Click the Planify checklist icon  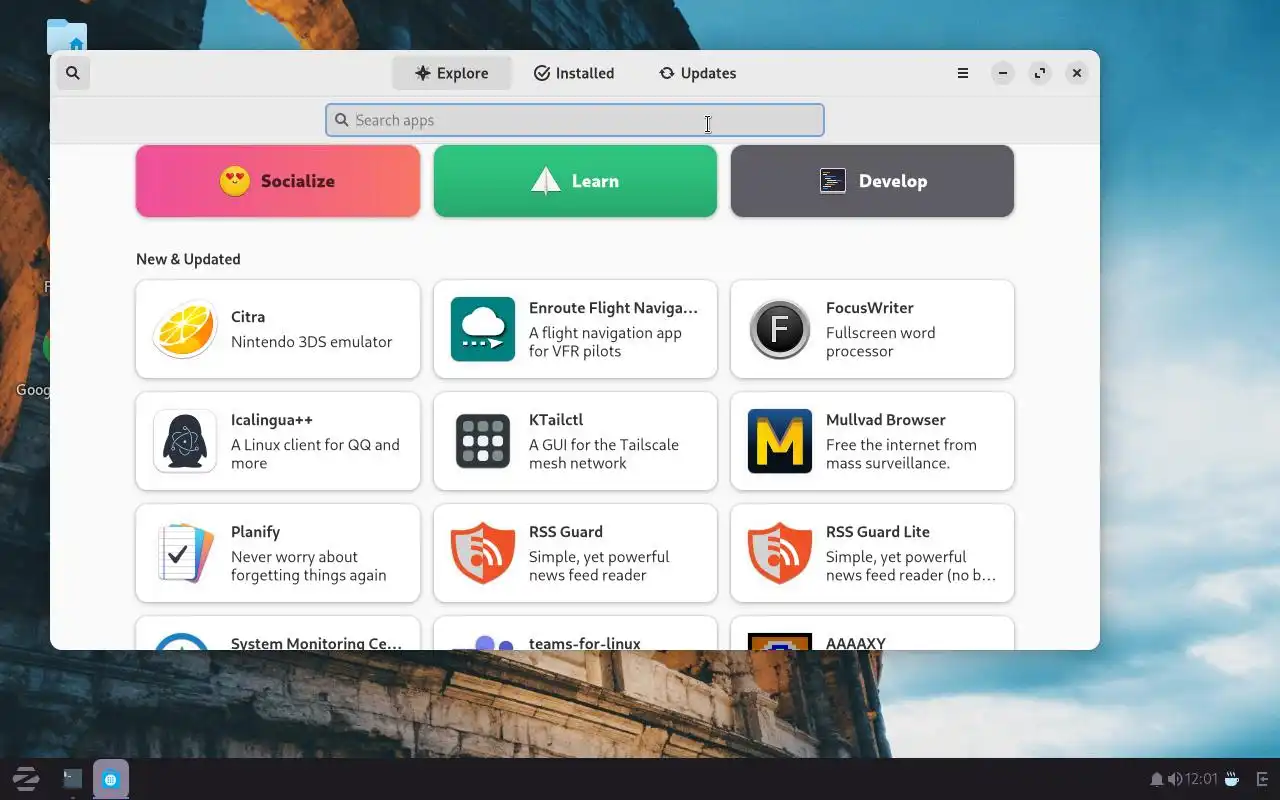point(185,553)
